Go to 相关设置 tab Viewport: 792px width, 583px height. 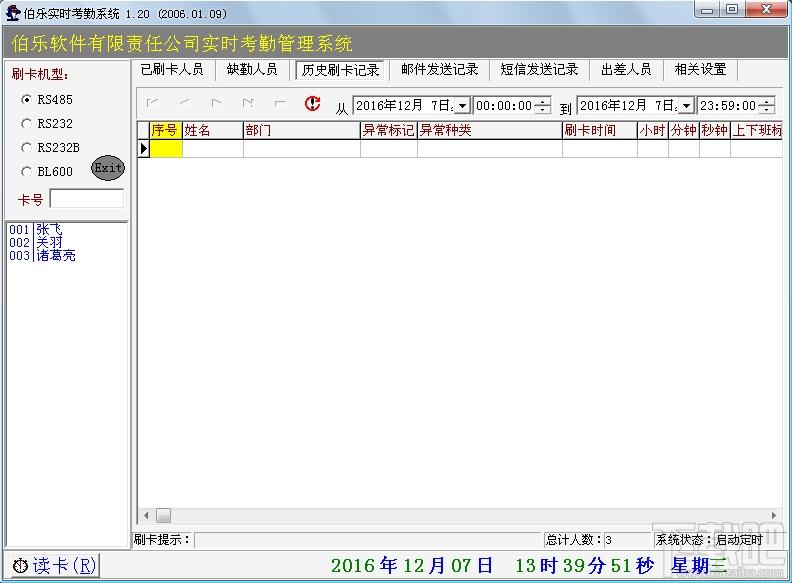[701, 70]
